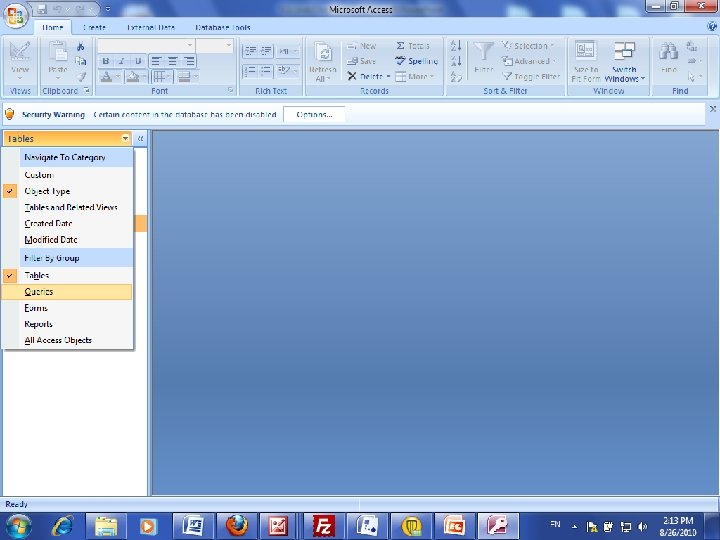Select the checked Tables filter group
Image resolution: width=720 pixels, height=540 pixels.
68,276
